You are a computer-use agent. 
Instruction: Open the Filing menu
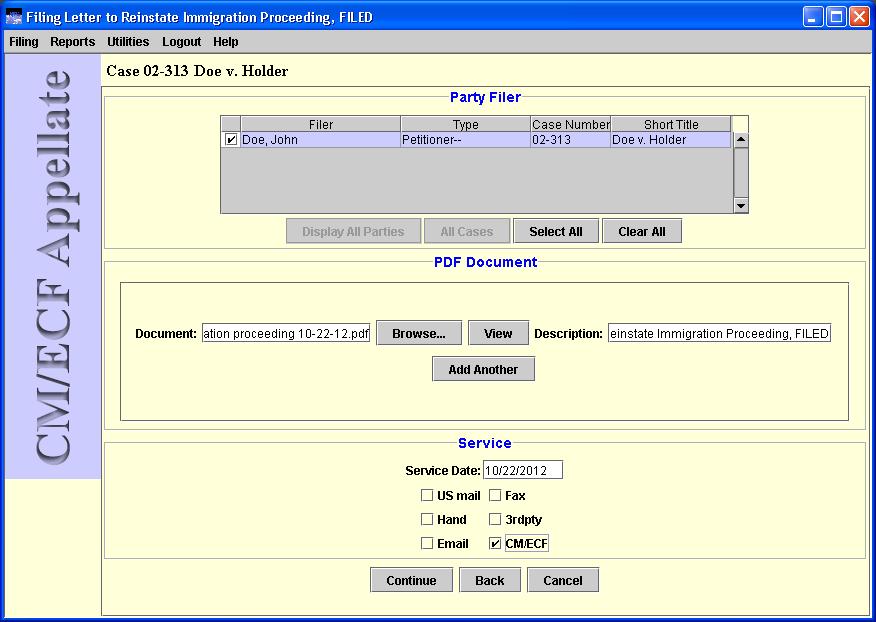tap(23, 42)
